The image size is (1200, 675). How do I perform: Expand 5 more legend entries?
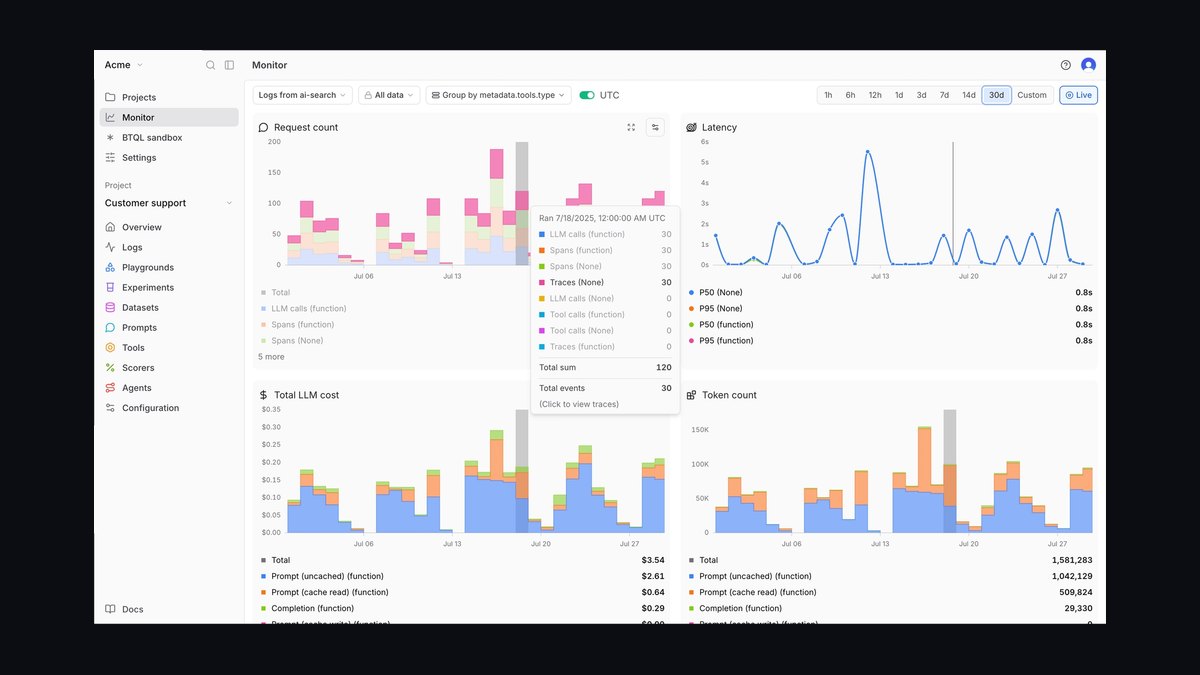271,356
